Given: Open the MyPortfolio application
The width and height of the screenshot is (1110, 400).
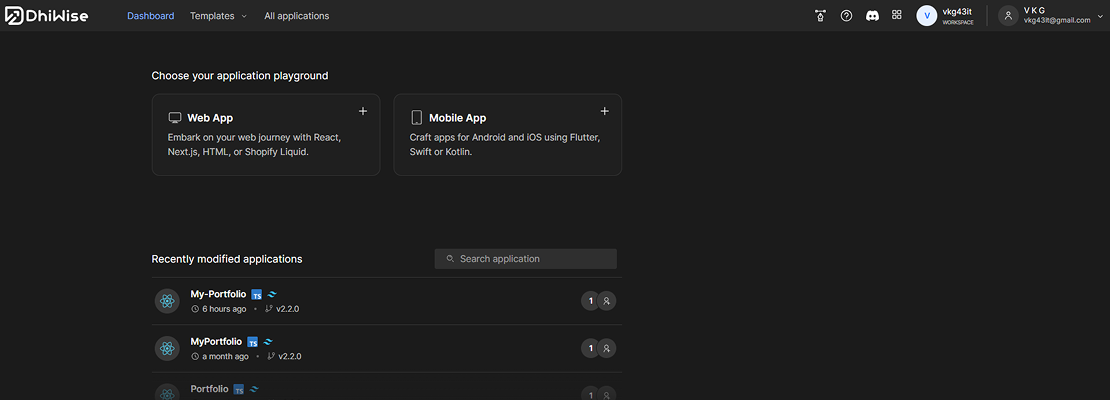Looking at the screenshot, I should click(x=216, y=341).
